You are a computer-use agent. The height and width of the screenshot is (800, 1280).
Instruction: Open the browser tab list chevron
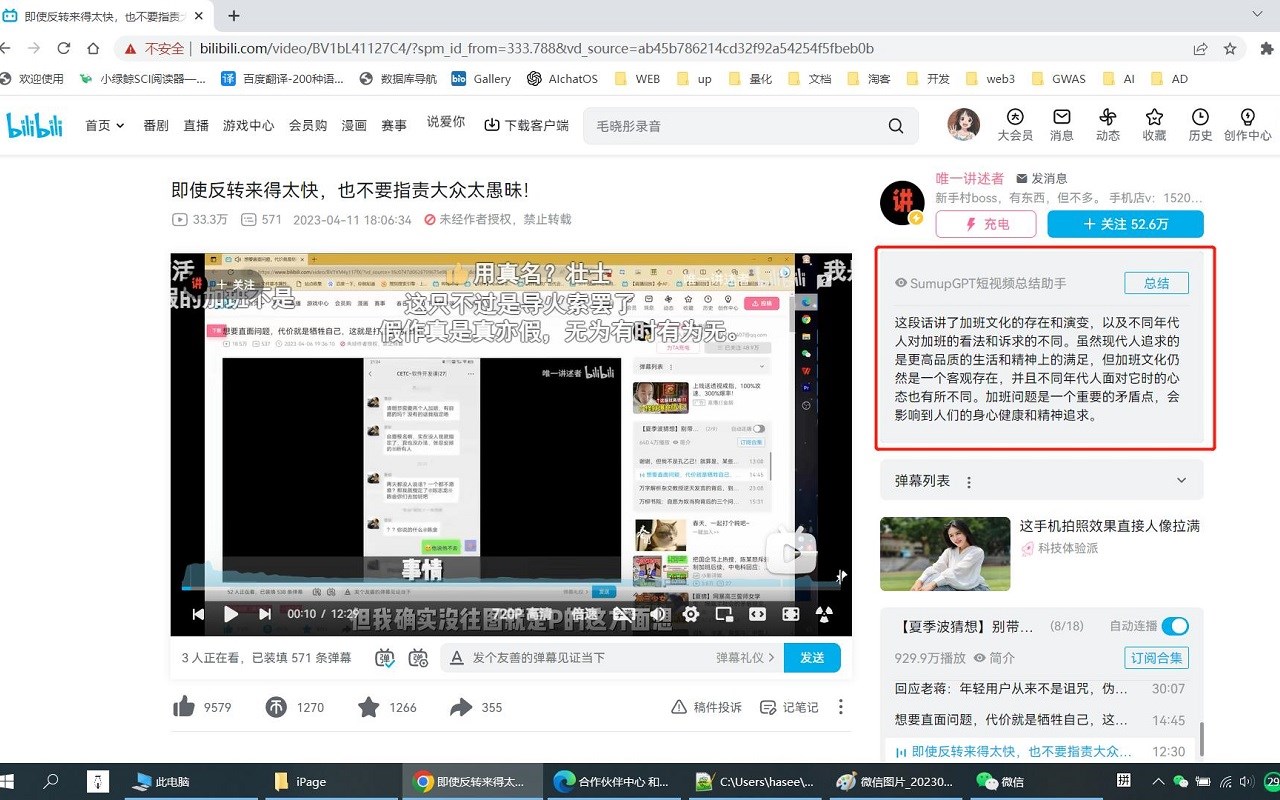tap(1257, 14)
